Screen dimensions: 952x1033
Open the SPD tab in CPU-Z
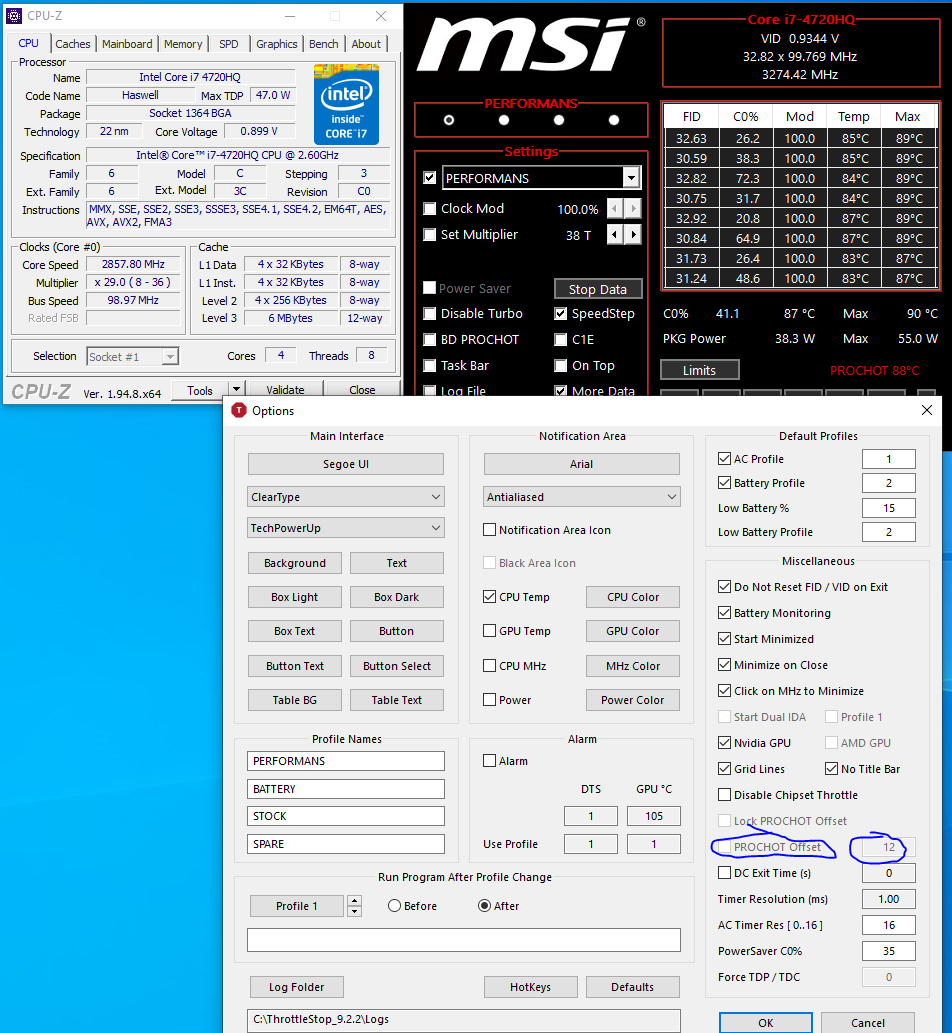pos(229,43)
